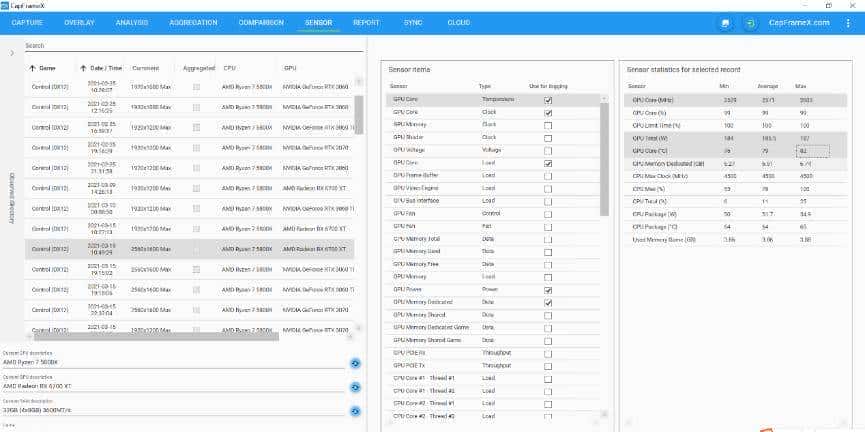Uncheck logging for GPU Core Load
865x432 pixels.
click(x=548, y=164)
